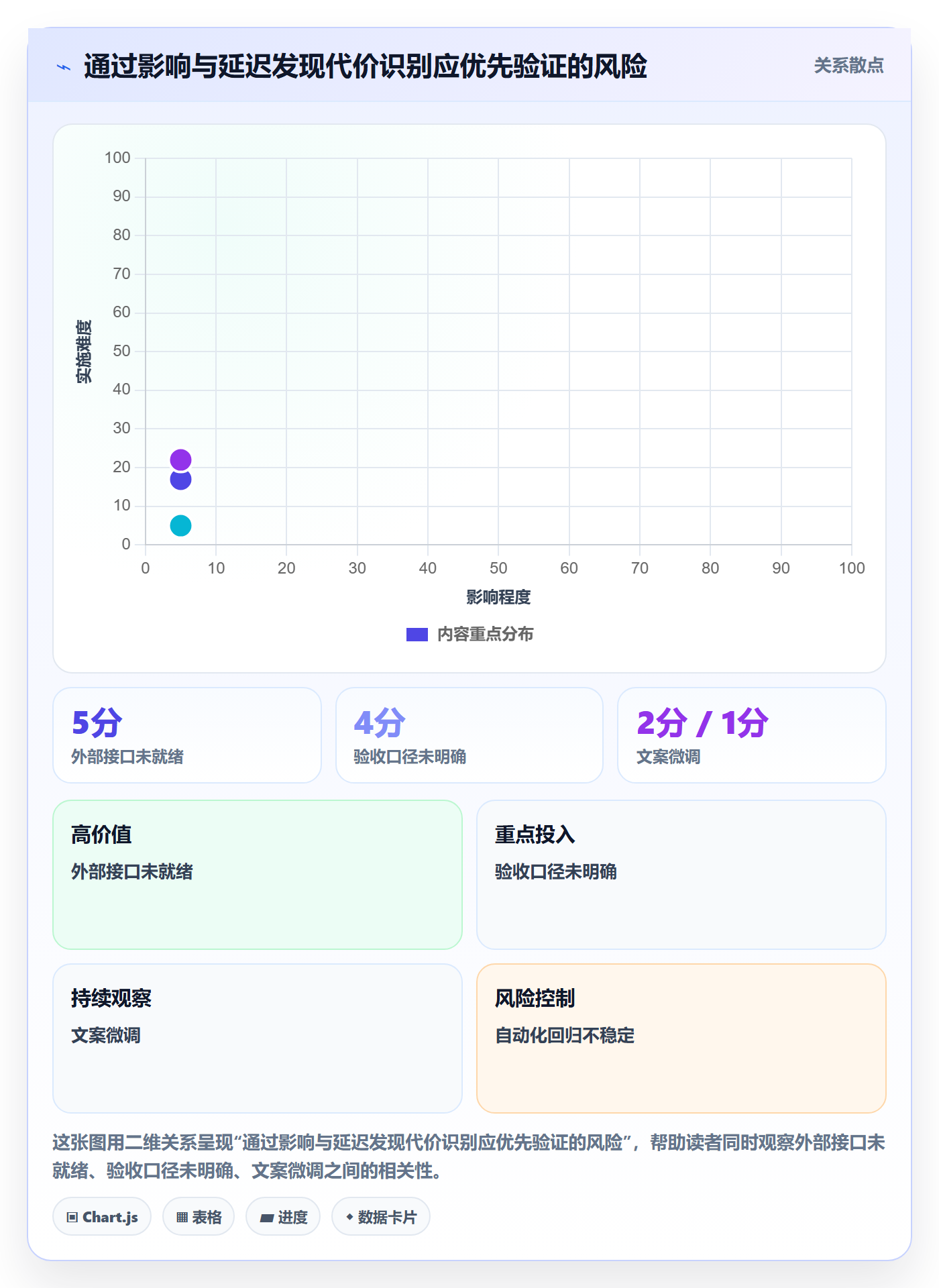Select the 4分 验收口径未明确 score card
Screen dimensions: 939x1288
(469, 735)
